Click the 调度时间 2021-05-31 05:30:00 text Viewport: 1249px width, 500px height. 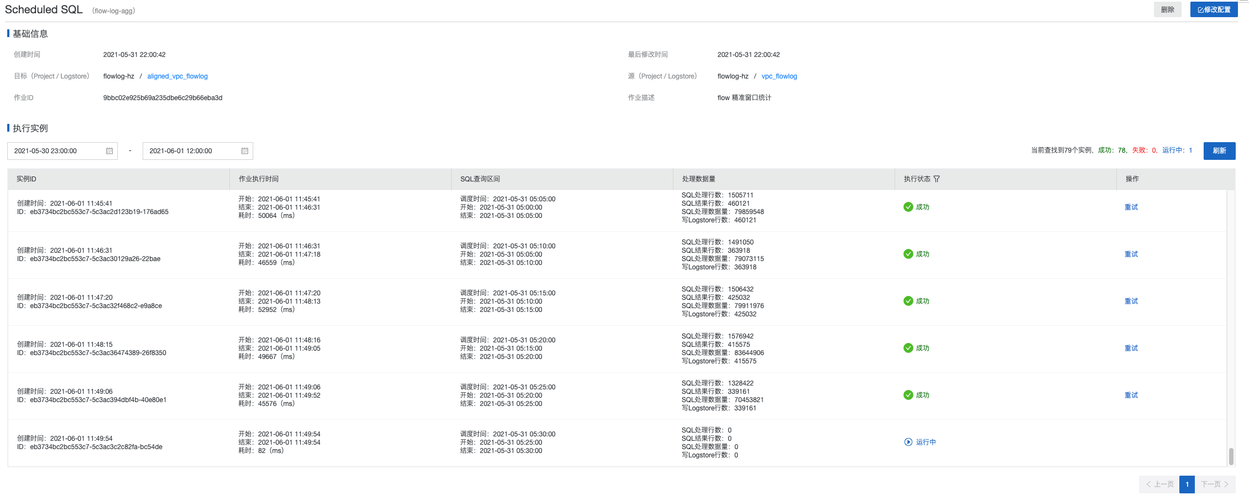click(x=508, y=434)
